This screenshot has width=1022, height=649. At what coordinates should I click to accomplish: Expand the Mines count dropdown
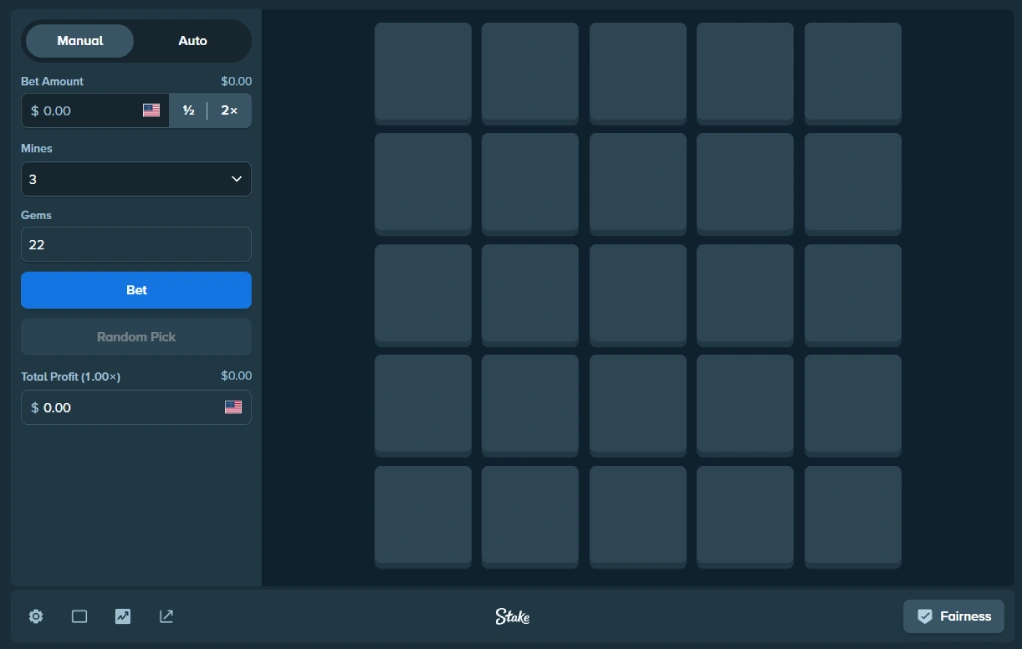(136, 179)
